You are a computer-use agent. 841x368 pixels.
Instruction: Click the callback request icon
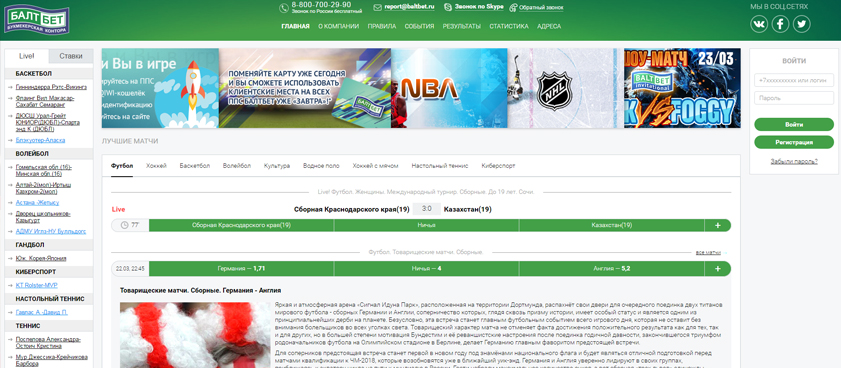(513, 8)
